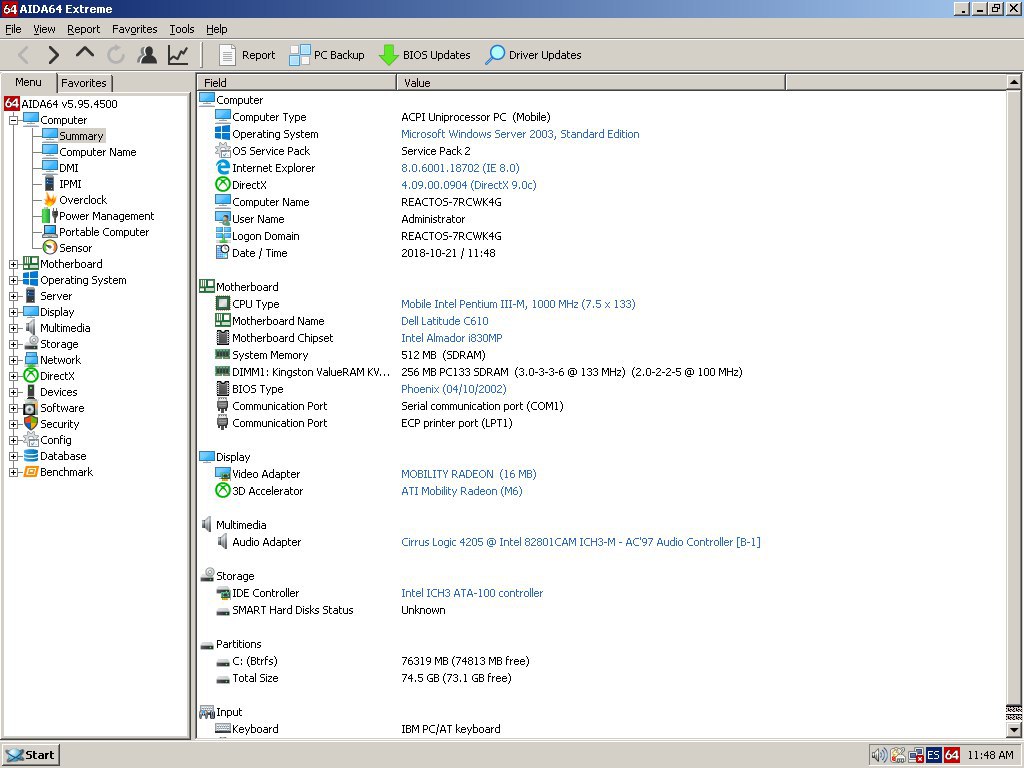Open PC Backup from the toolbar
Viewport: 1024px width, 768px height.
click(x=327, y=55)
